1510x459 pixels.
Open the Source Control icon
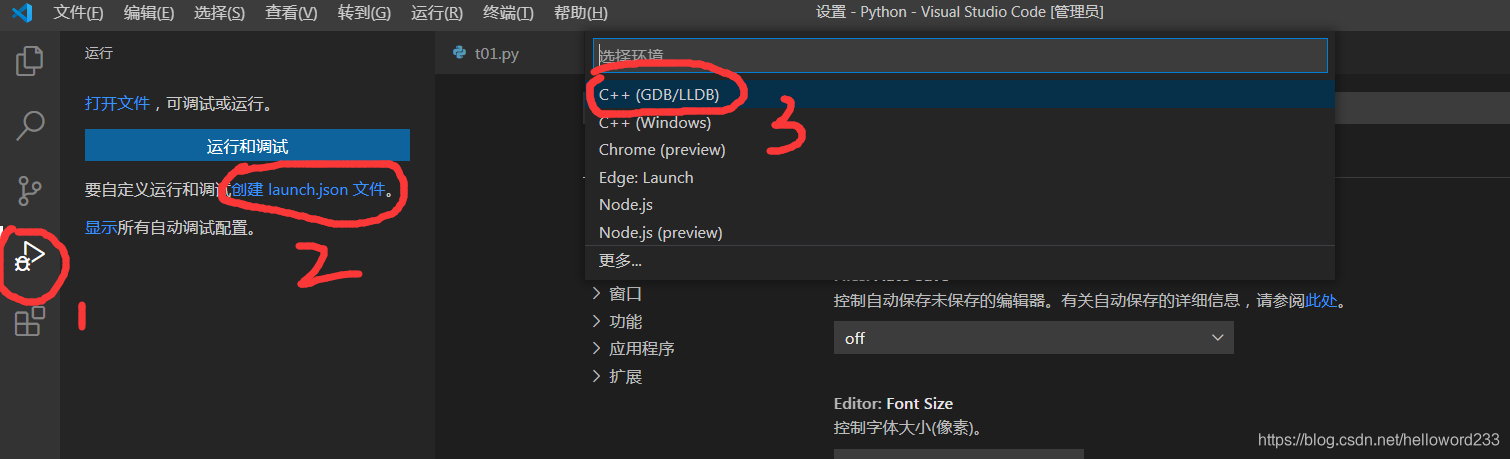(x=30, y=190)
